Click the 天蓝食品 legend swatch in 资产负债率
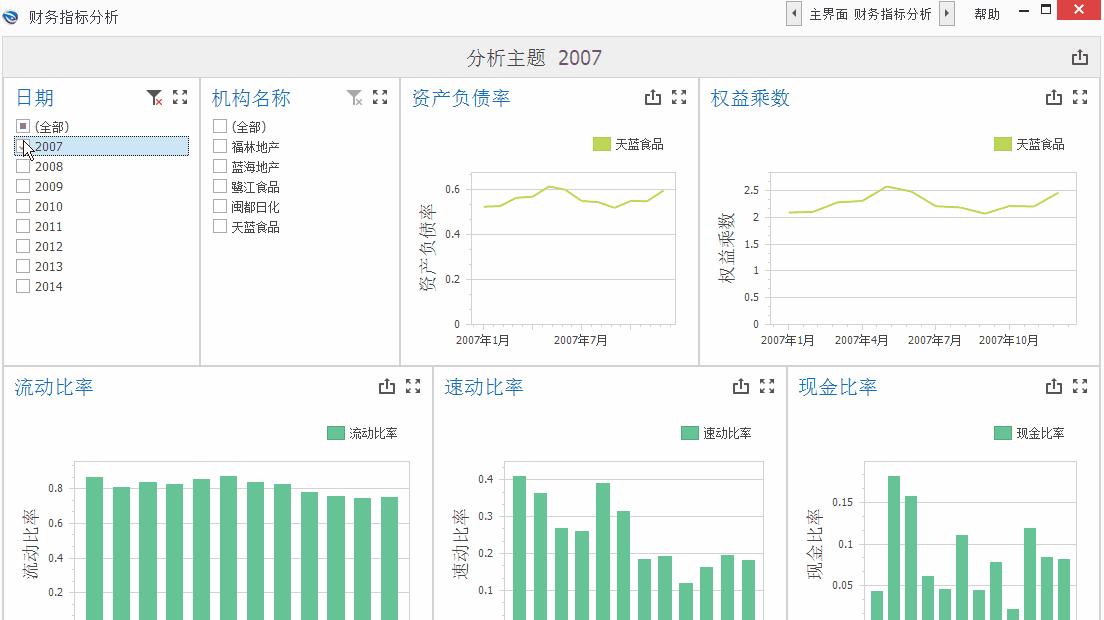This screenshot has width=1104, height=620. tap(601, 144)
